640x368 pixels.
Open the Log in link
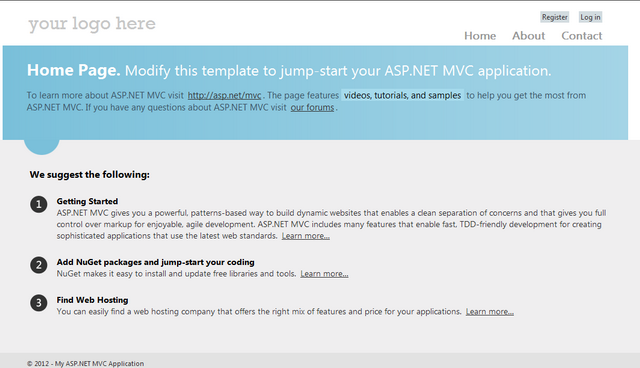point(590,17)
